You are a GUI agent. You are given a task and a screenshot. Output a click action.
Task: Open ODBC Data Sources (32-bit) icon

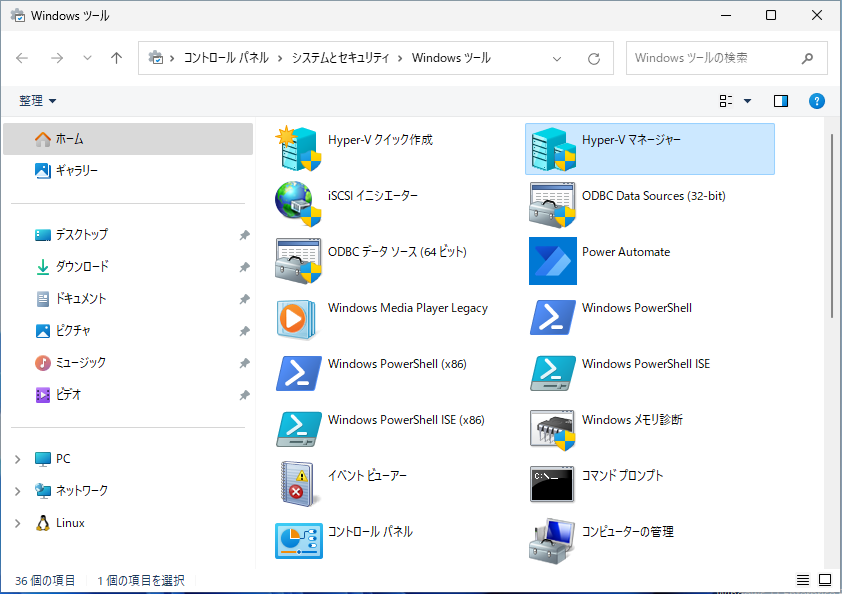pyautogui.click(x=553, y=205)
